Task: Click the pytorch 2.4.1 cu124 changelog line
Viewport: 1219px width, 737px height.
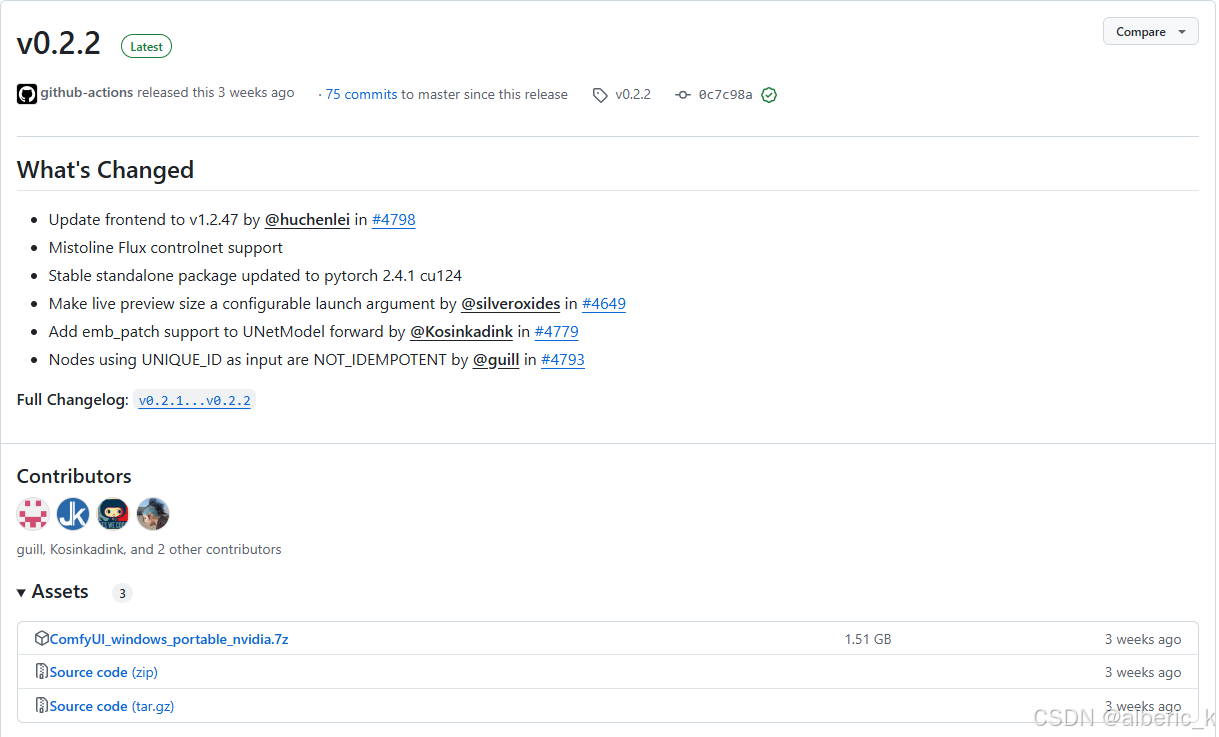Action: click(255, 276)
